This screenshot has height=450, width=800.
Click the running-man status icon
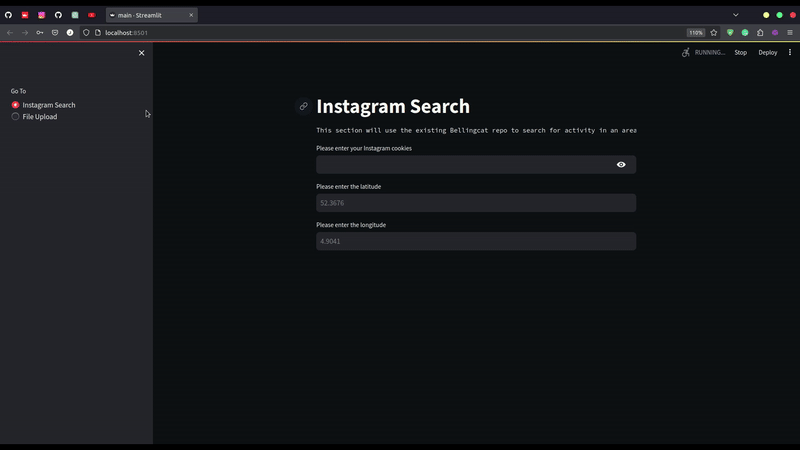click(x=686, y=53)
